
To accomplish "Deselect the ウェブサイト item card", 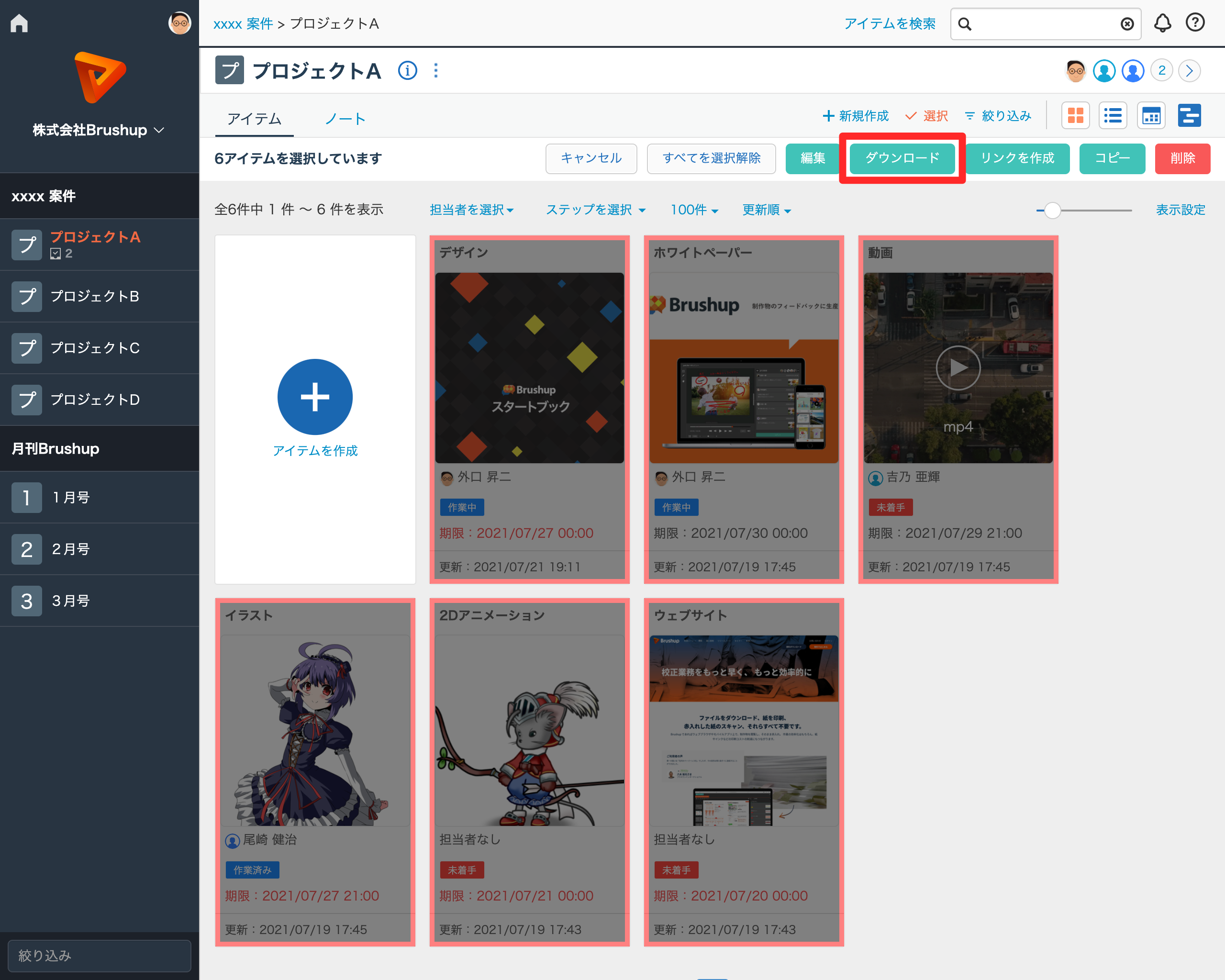I will pos(744,772).
